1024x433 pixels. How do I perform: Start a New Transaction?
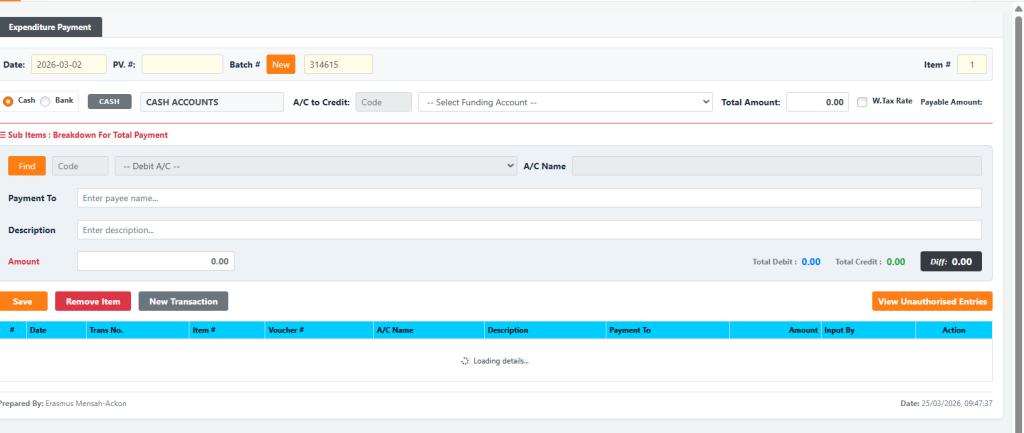pos(184,301)
